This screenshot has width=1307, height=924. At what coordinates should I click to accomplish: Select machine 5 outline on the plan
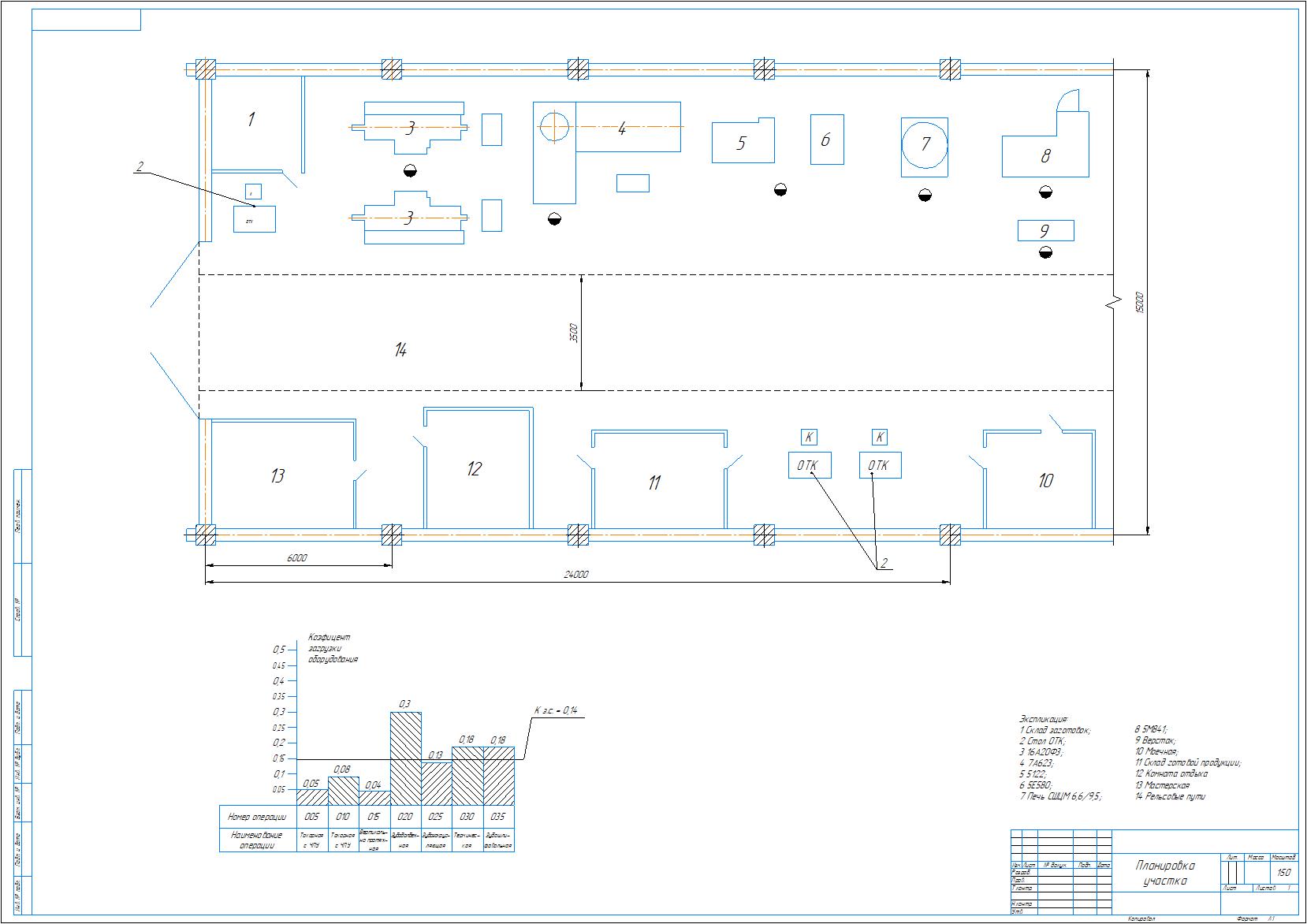[743, 140]
